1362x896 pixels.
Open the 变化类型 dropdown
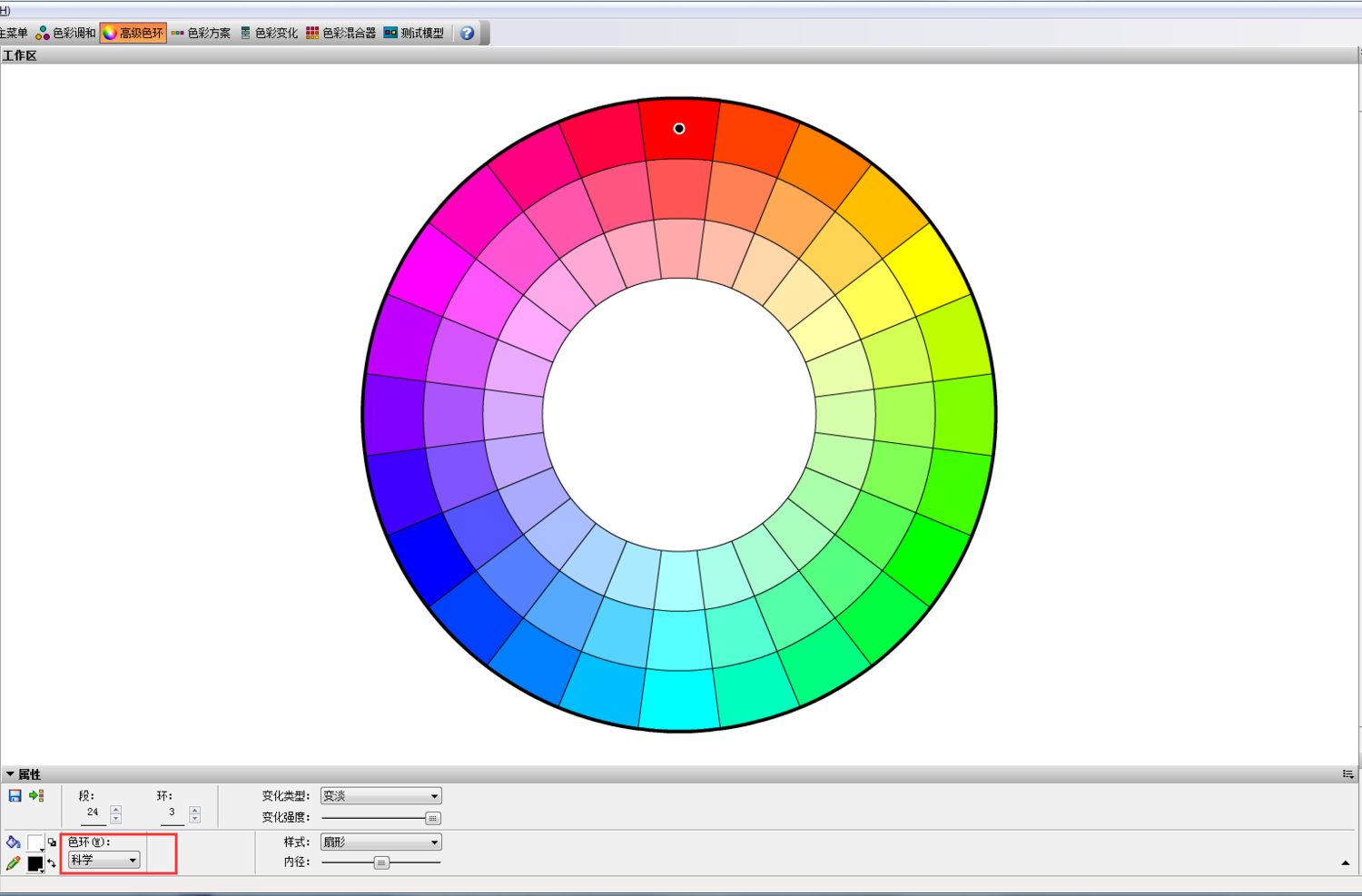pos(380,796)
